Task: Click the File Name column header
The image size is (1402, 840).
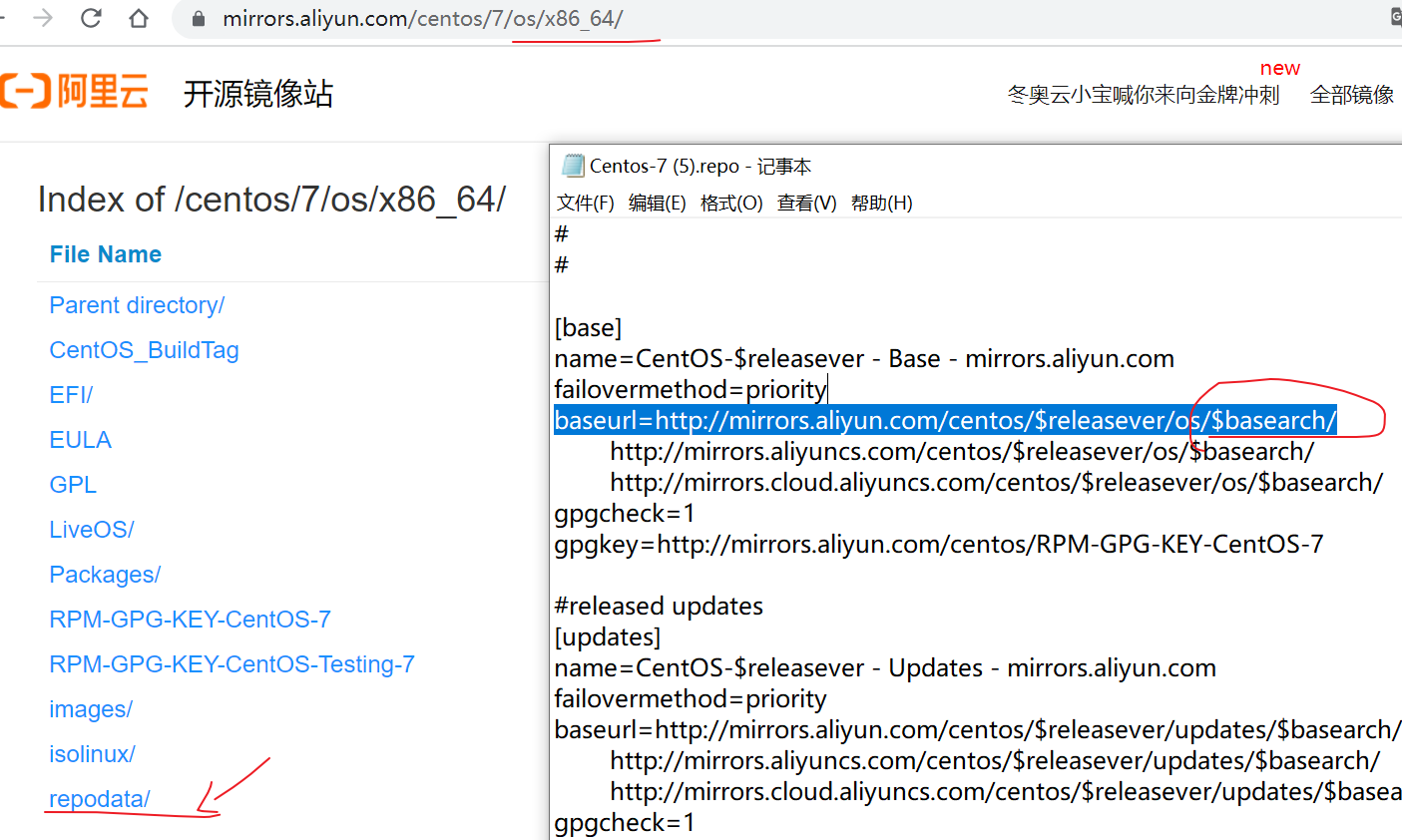Action: pos(106,254)
